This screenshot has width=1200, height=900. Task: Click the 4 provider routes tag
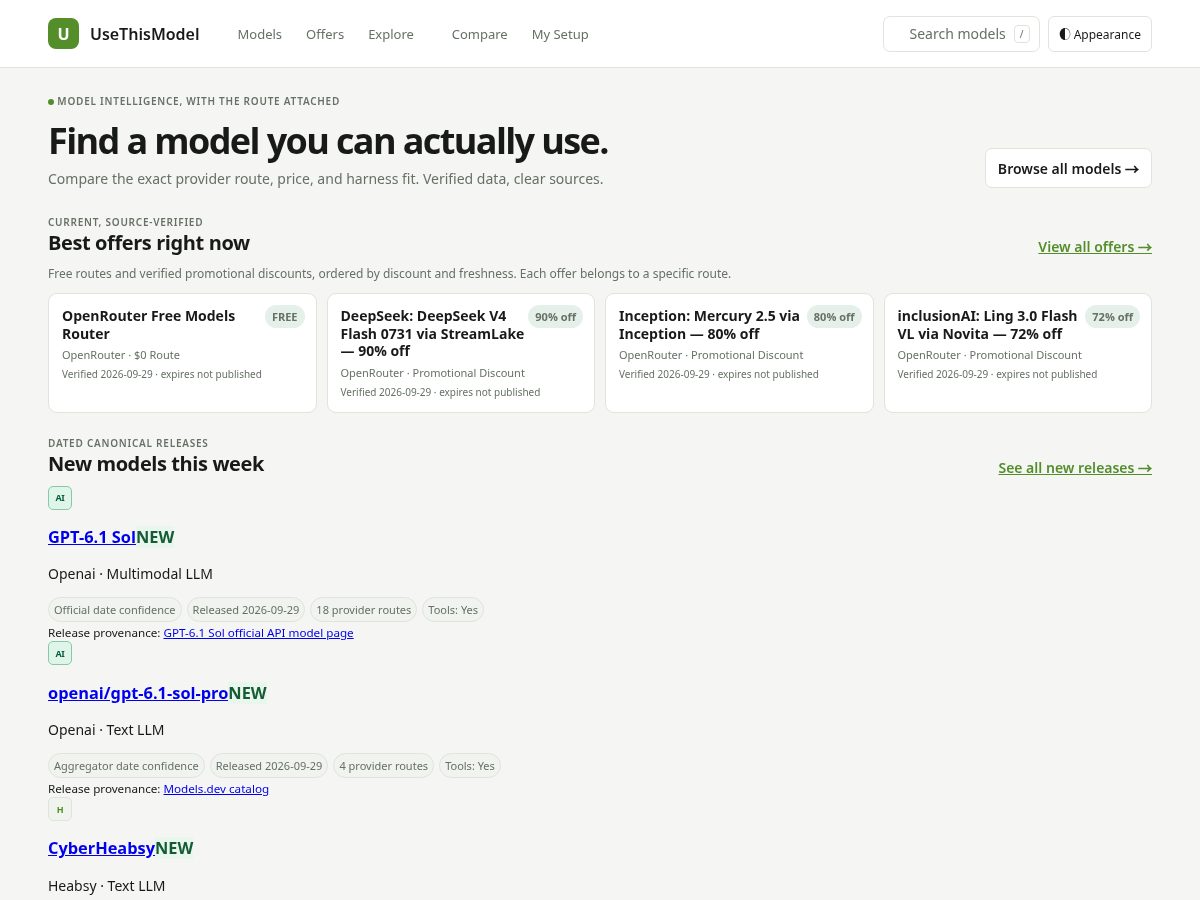tap(384, 766)
